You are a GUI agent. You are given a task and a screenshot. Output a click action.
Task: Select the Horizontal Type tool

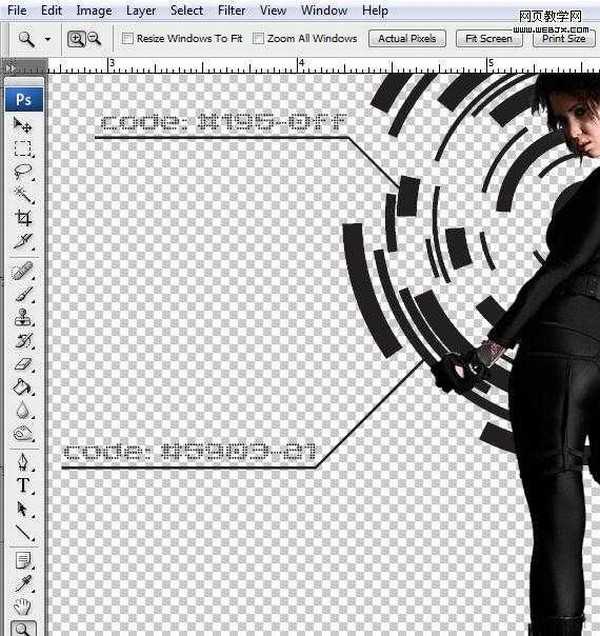coord(23,486)
